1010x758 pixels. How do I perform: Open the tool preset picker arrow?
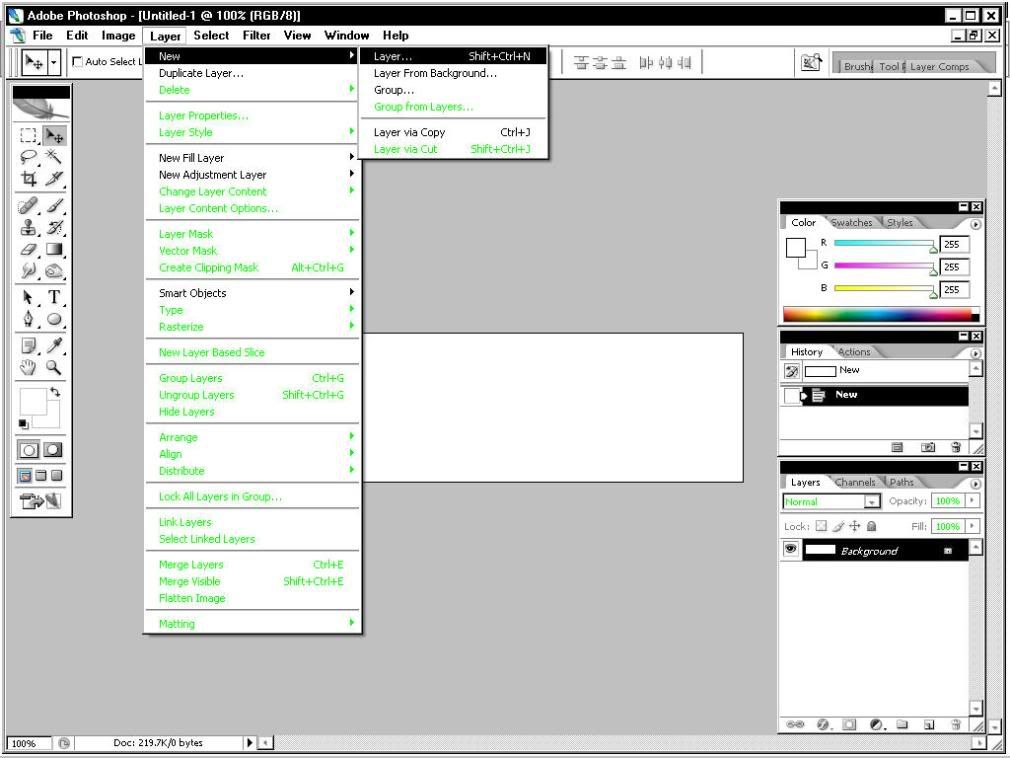click(54, 62)
